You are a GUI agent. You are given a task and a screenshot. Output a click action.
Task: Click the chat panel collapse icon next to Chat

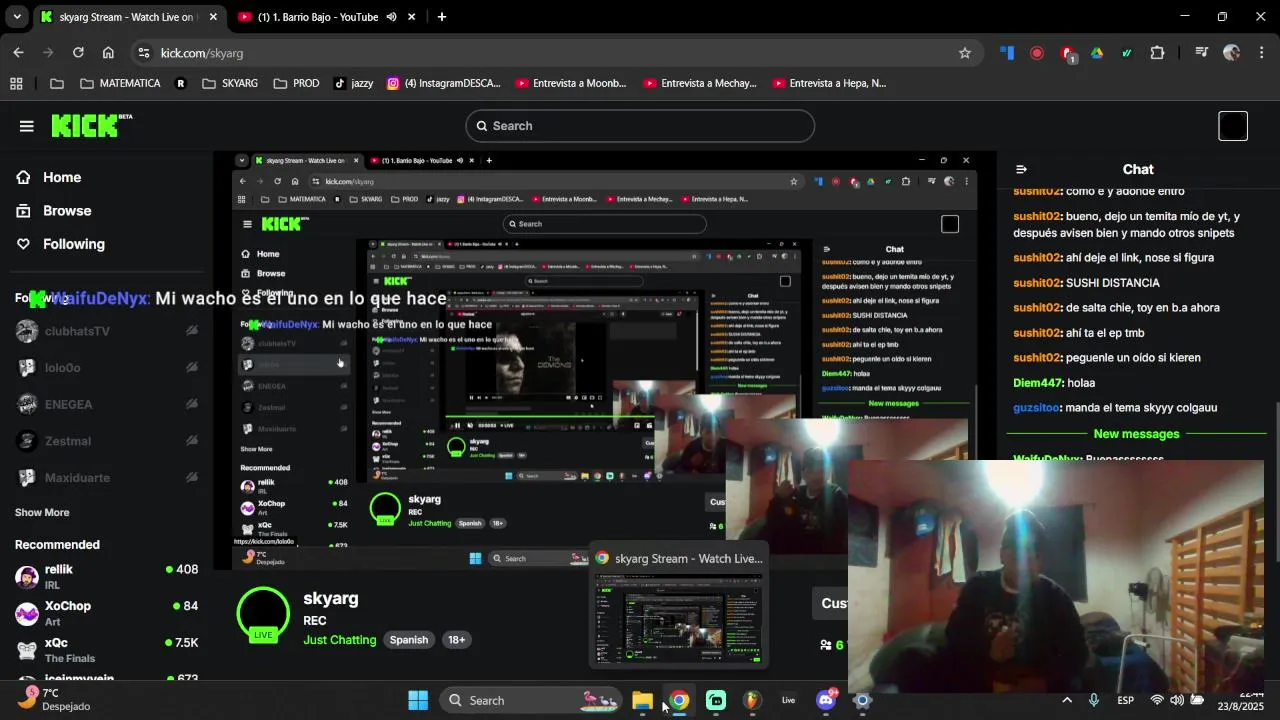tap(1021, 169)
